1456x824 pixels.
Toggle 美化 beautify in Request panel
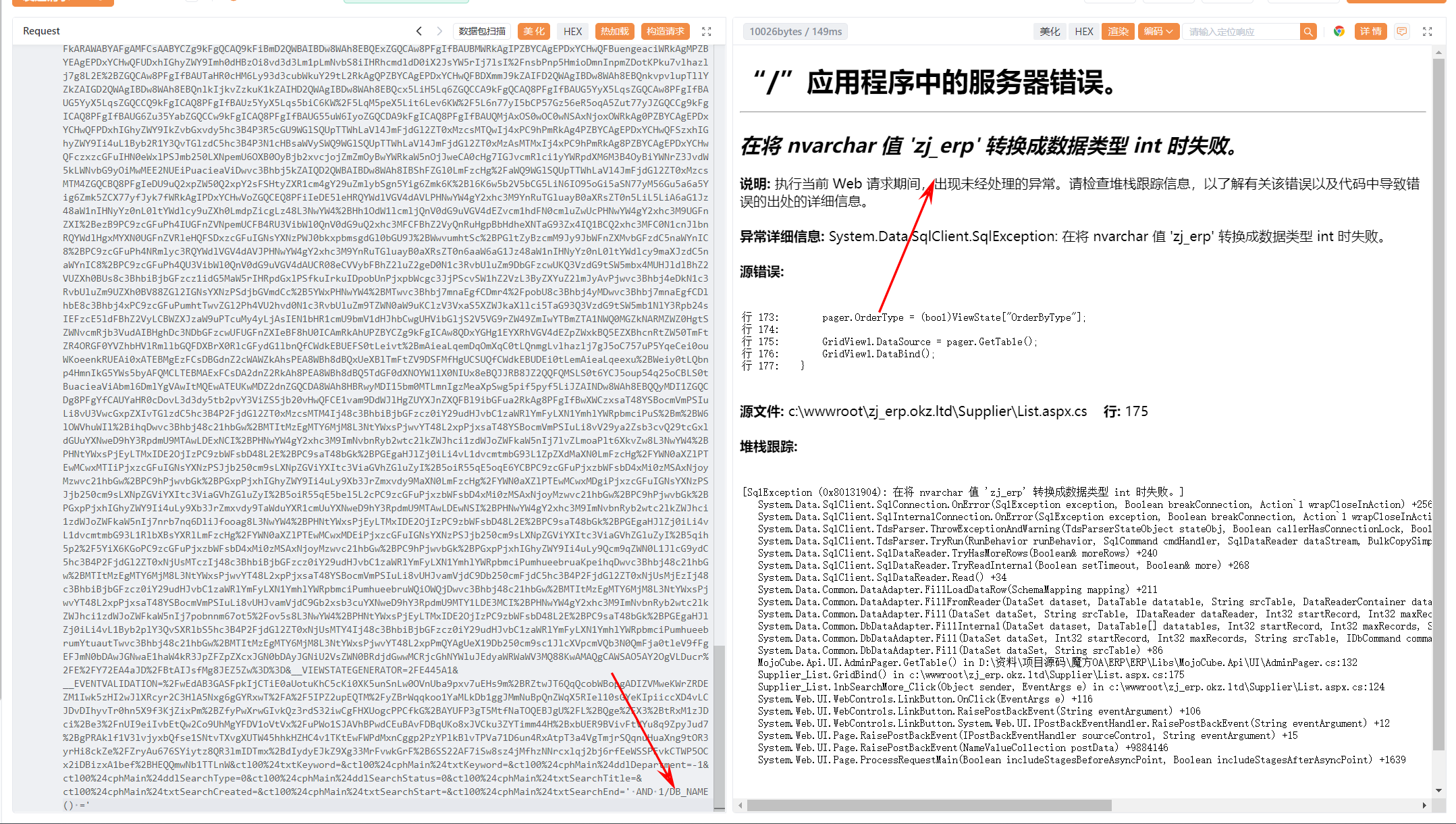pos(534,31)
